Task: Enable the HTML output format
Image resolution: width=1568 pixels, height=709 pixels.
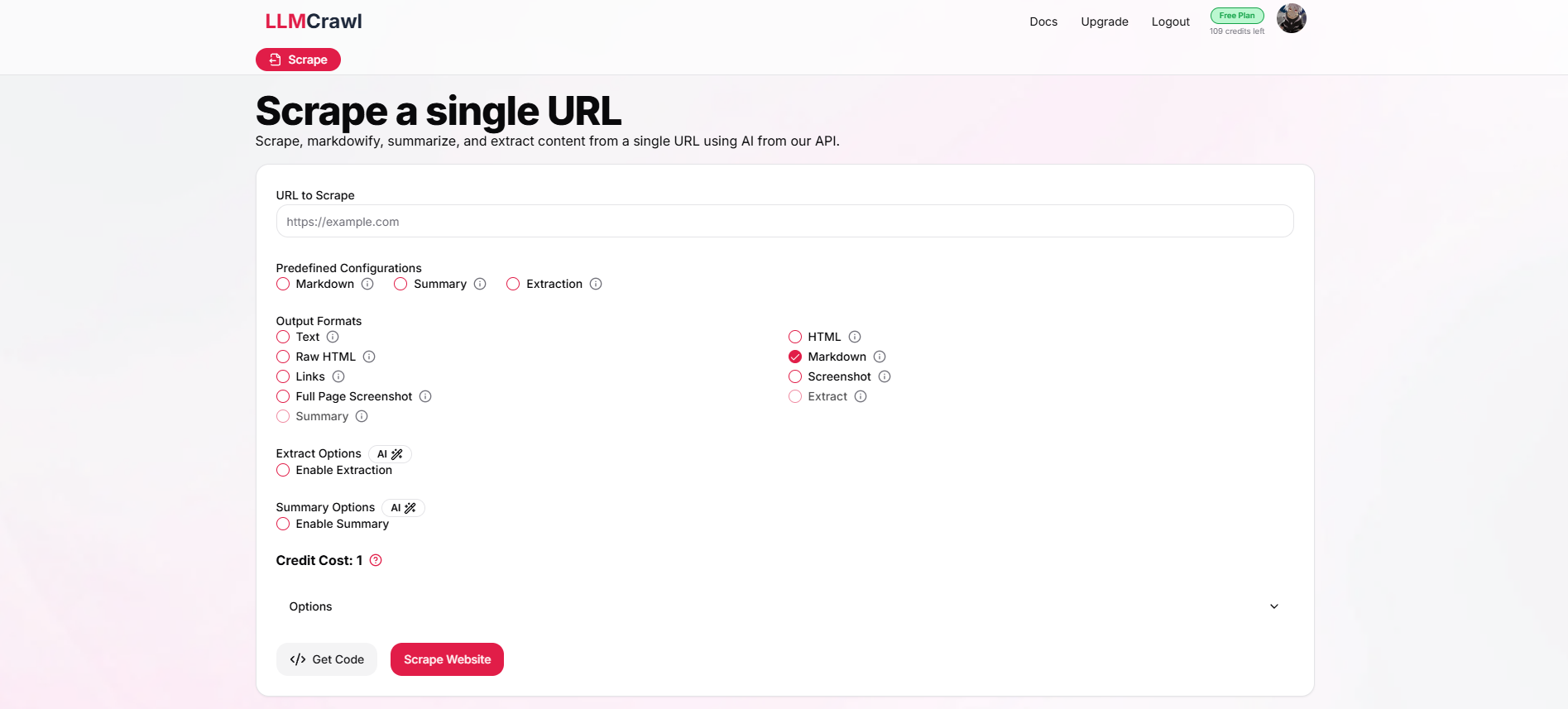Action: pos(795,337)
